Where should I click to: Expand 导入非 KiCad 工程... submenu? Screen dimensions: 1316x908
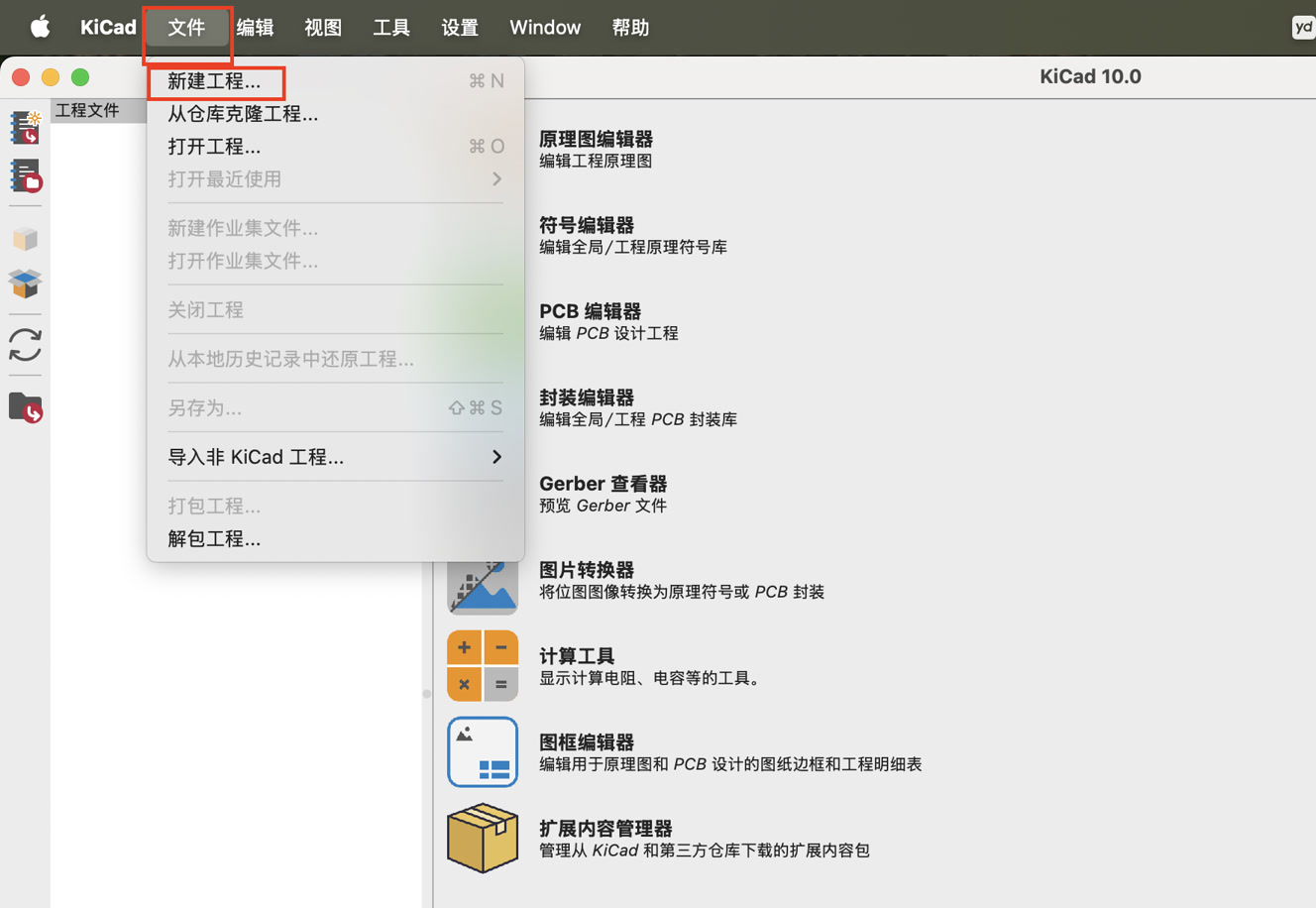335,457
